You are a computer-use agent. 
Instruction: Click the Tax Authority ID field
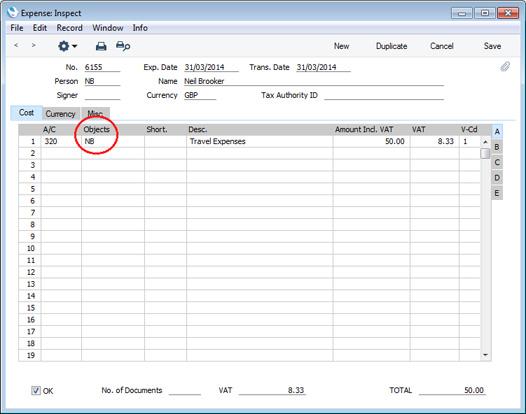pyautogui.click(x=384, y=95)
